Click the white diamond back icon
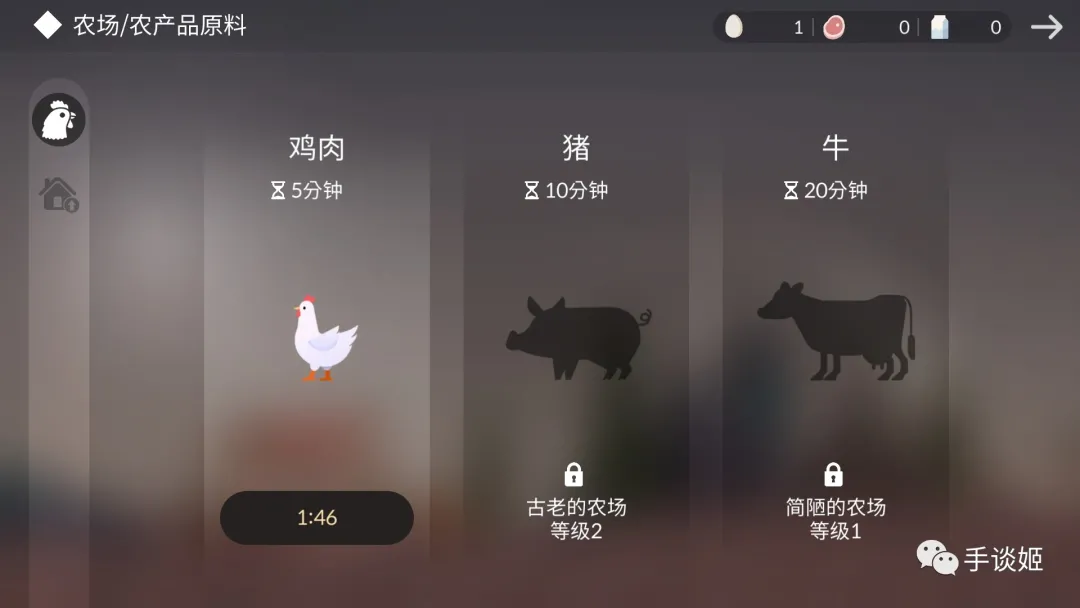Viewport: 1080px width, 608px height. [48, 25]
